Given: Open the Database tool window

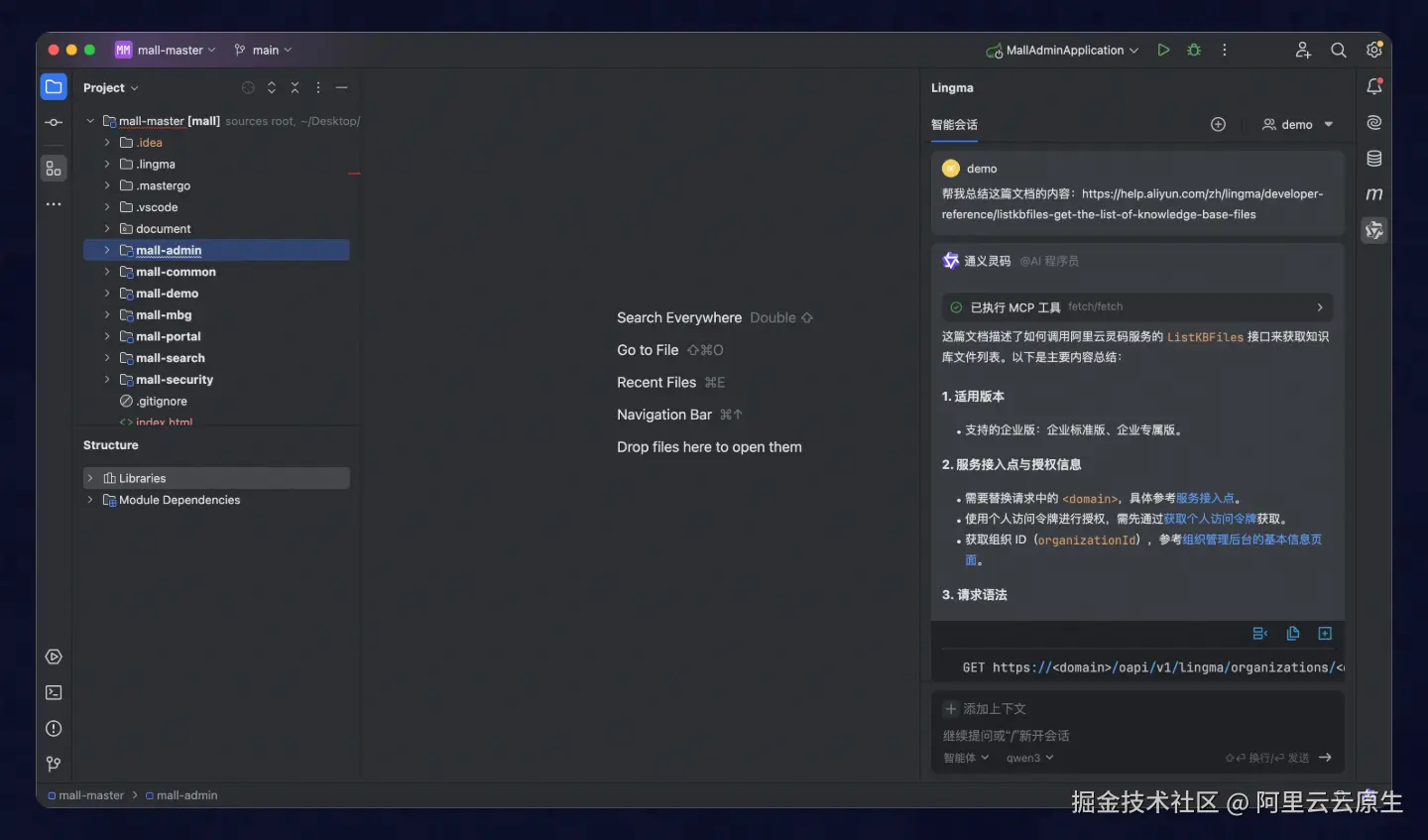Looking at the screenshot, I should 1374,159.
